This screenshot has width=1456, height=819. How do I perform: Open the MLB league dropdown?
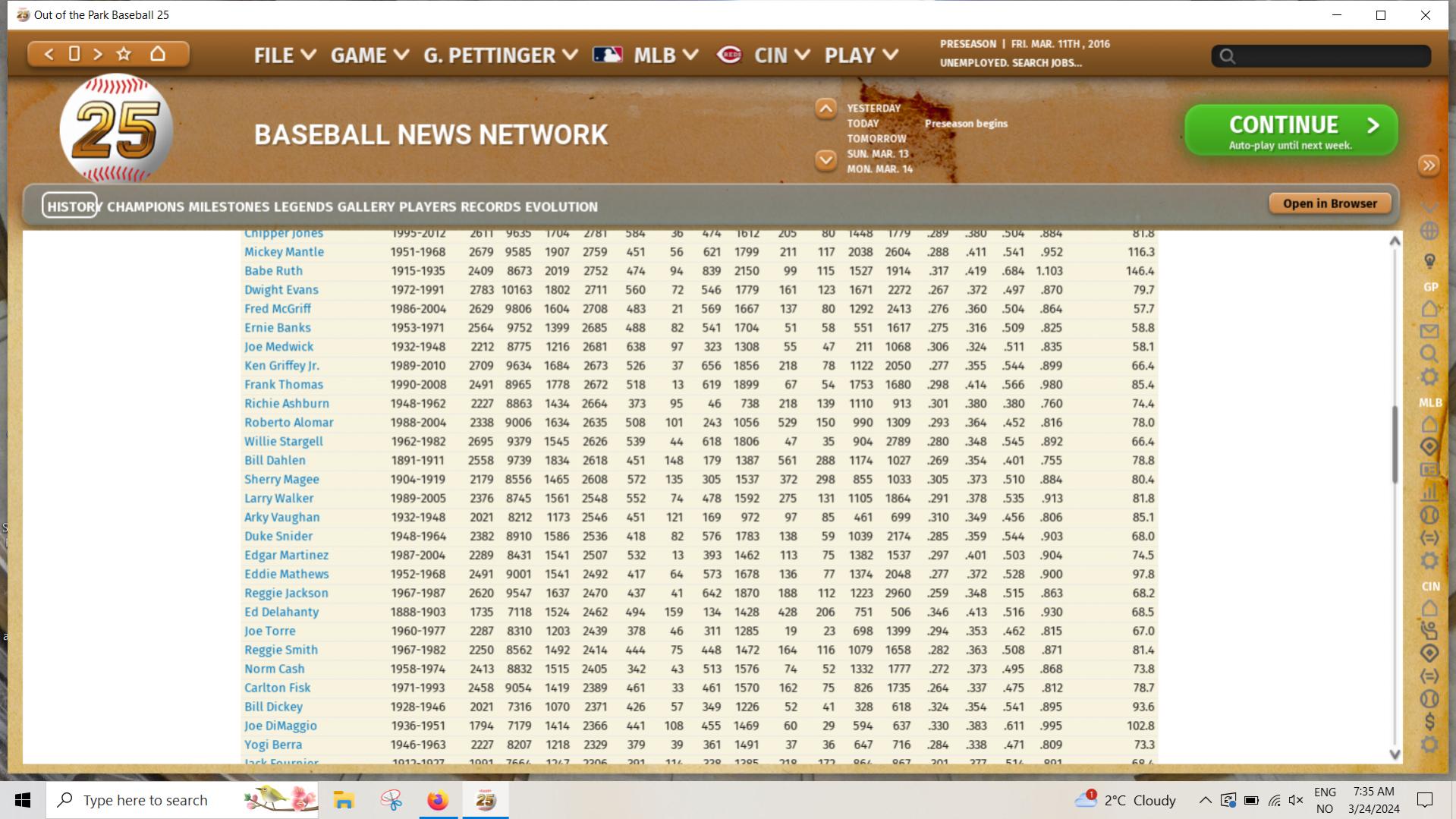click(x=665, y=55)
